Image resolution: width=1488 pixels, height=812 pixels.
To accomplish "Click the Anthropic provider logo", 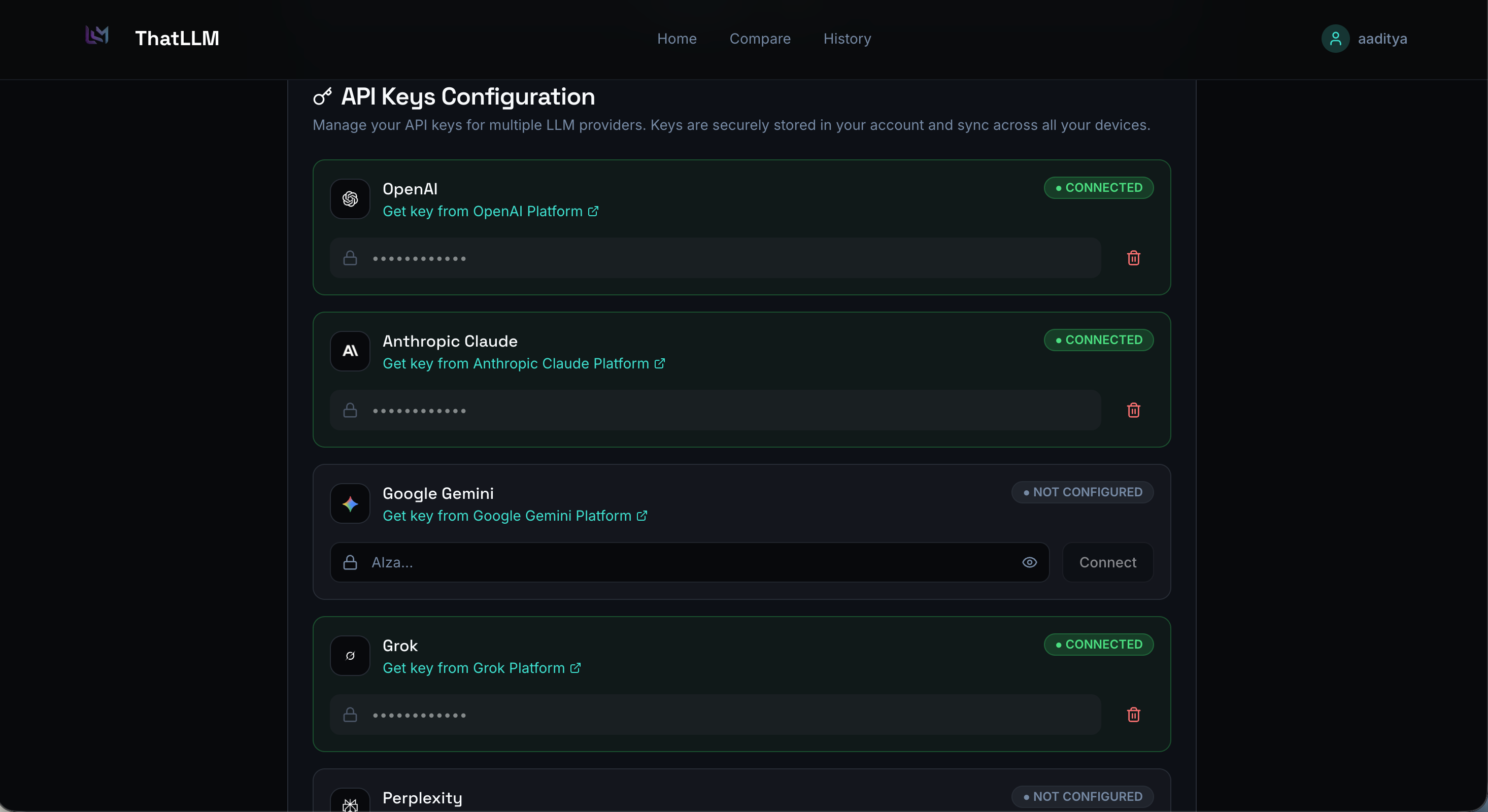I will pos(350,351).
